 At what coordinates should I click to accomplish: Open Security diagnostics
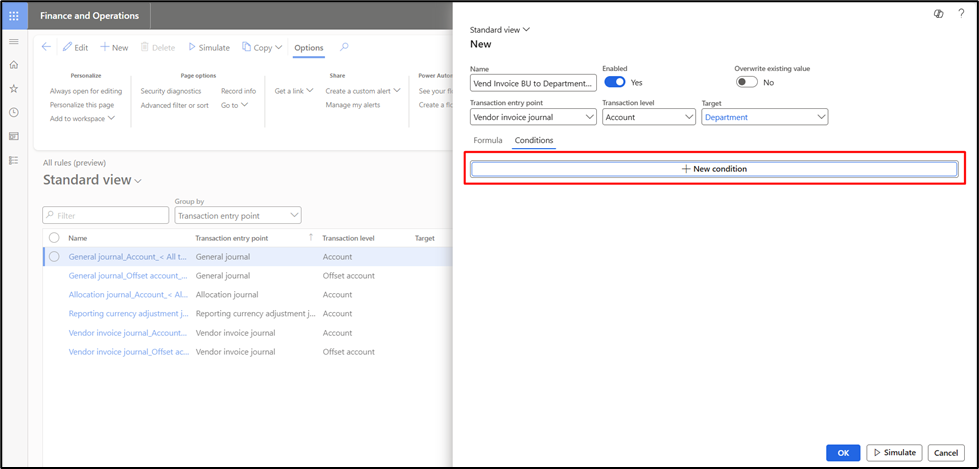(x=170, y=91)
